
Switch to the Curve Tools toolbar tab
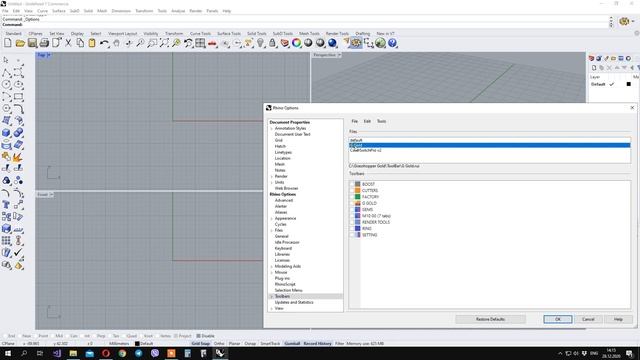point(200,33)
